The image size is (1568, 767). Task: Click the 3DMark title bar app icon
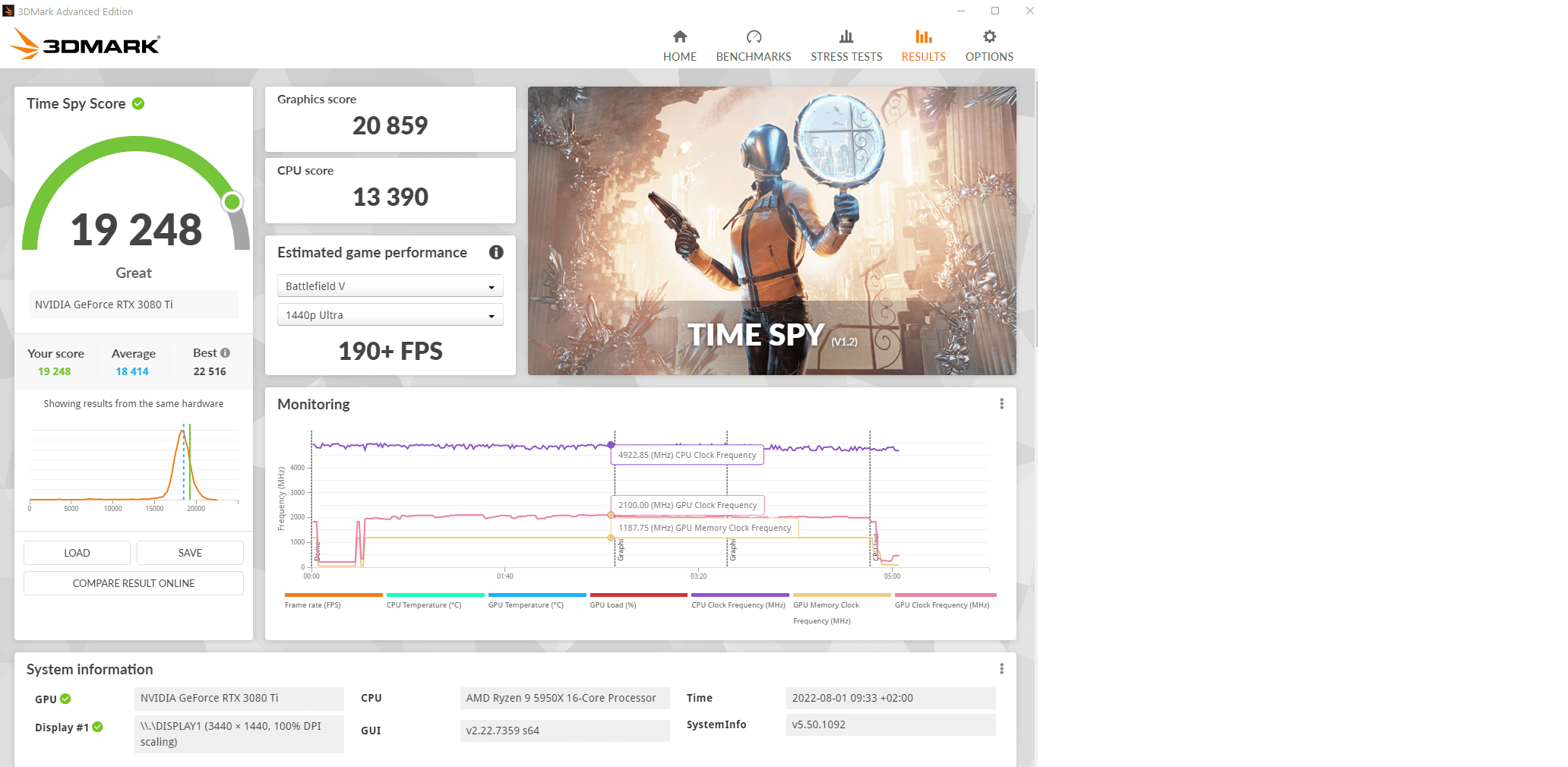(8, 11)
